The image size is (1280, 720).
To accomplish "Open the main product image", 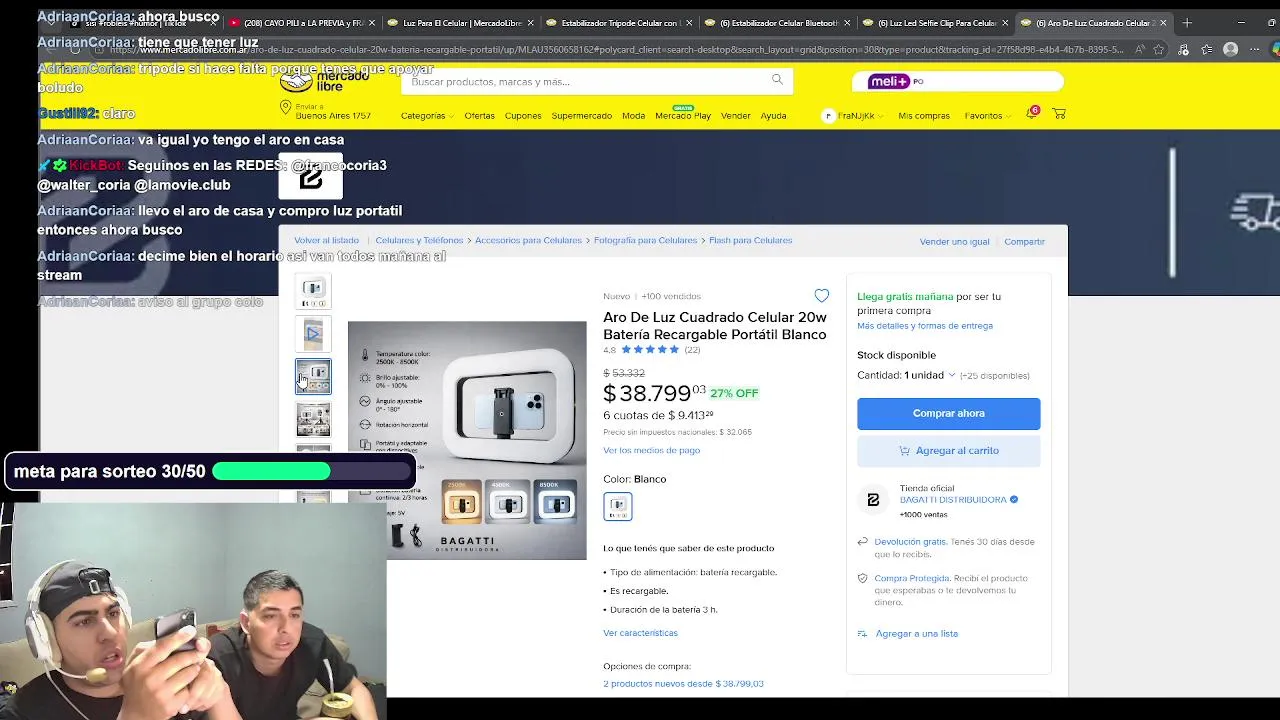I will point(467,440).
